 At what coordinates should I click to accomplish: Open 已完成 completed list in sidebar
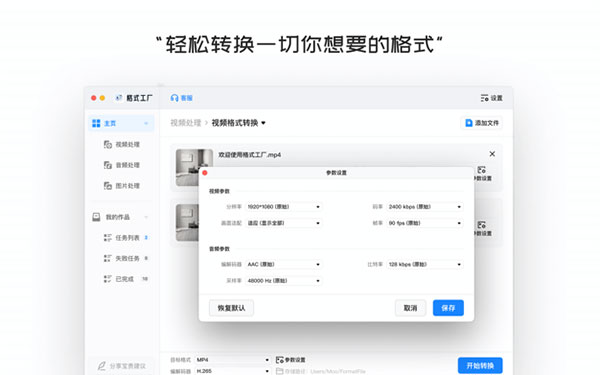pyautogui.click(x=126, y=279)
